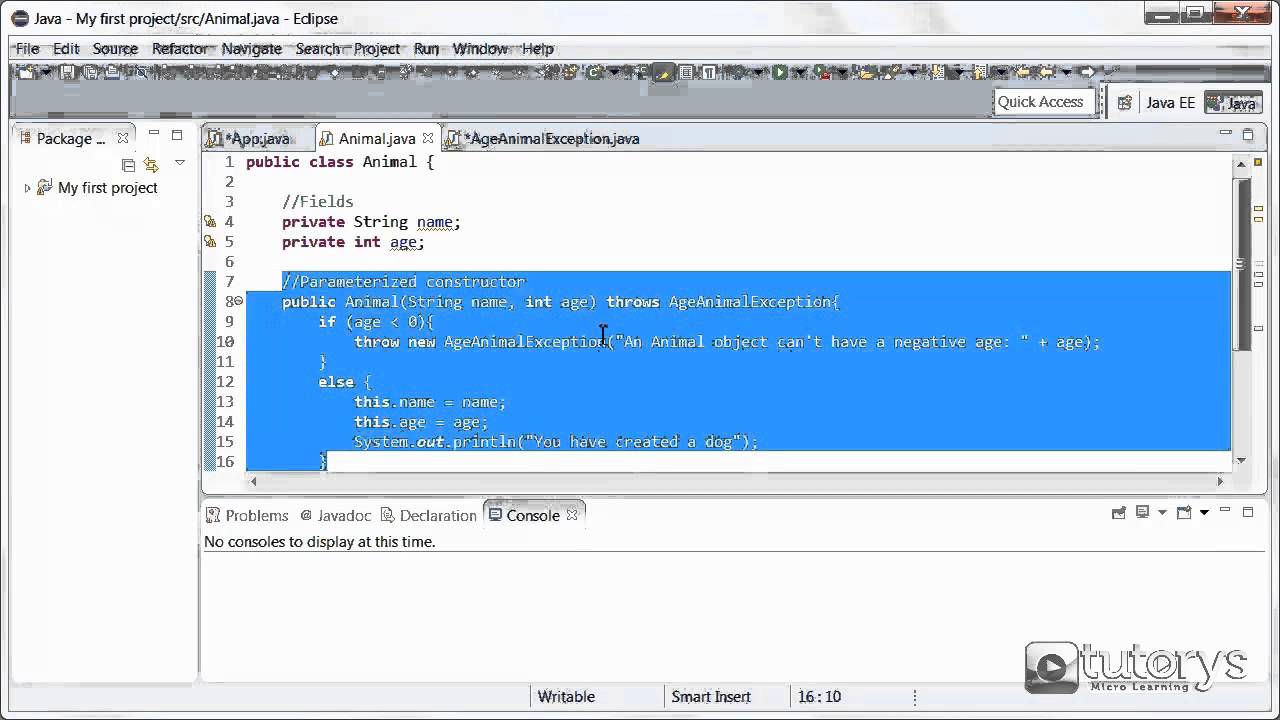The width and height of the screenshot is (1280, 720).
Task: Open the Navigate menu
Action: pos(251,48)
